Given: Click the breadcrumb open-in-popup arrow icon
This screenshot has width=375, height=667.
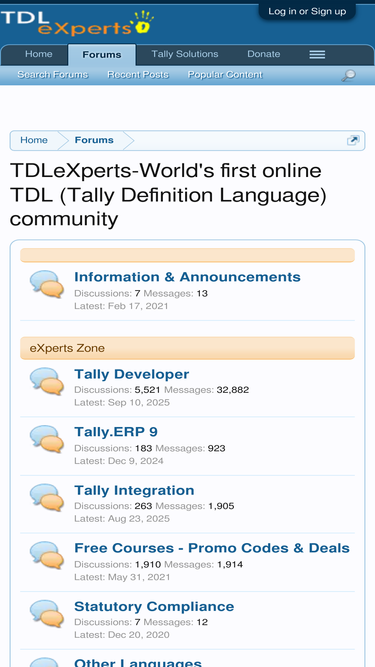Looking at the screenshot, I should pyautogui.click(x=353, y=140).
